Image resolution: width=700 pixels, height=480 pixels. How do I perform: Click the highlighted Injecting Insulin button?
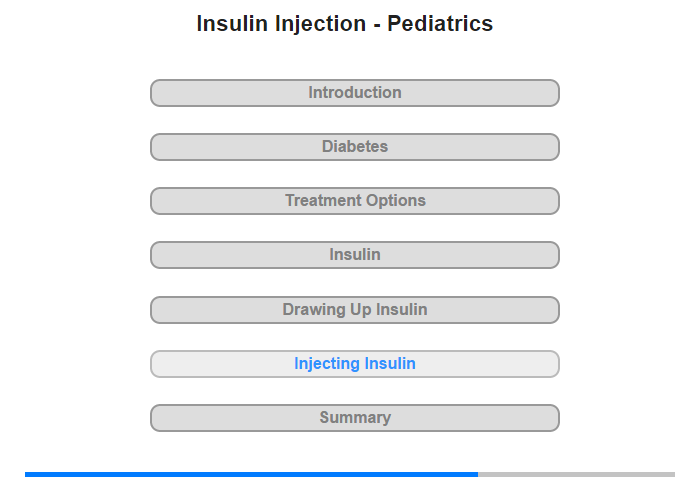tap(354, 364)
